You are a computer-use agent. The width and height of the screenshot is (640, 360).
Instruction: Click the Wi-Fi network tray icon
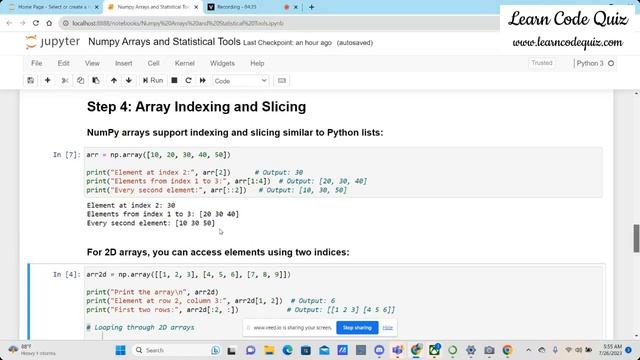(x=568, y=350)
